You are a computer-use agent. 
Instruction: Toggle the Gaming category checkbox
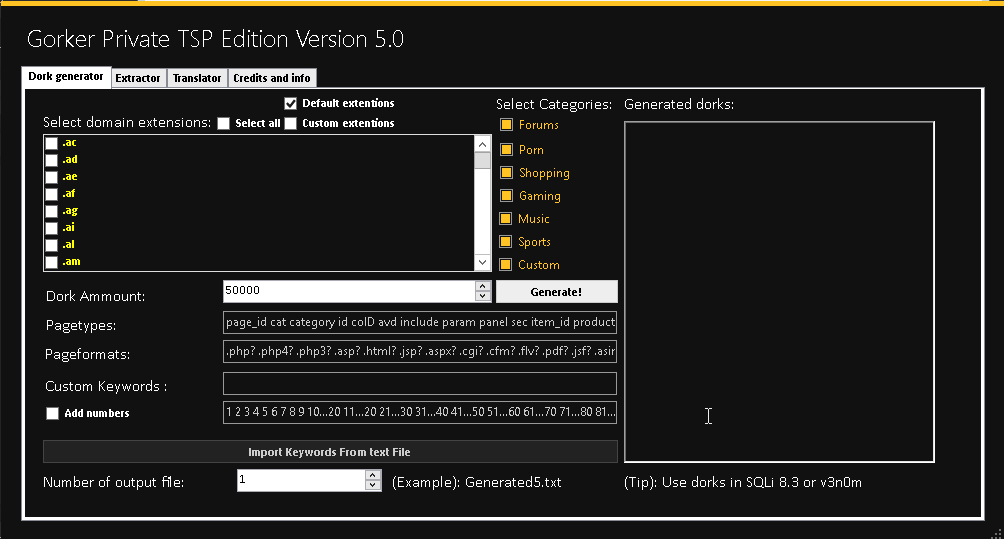(x=506, y=195)
